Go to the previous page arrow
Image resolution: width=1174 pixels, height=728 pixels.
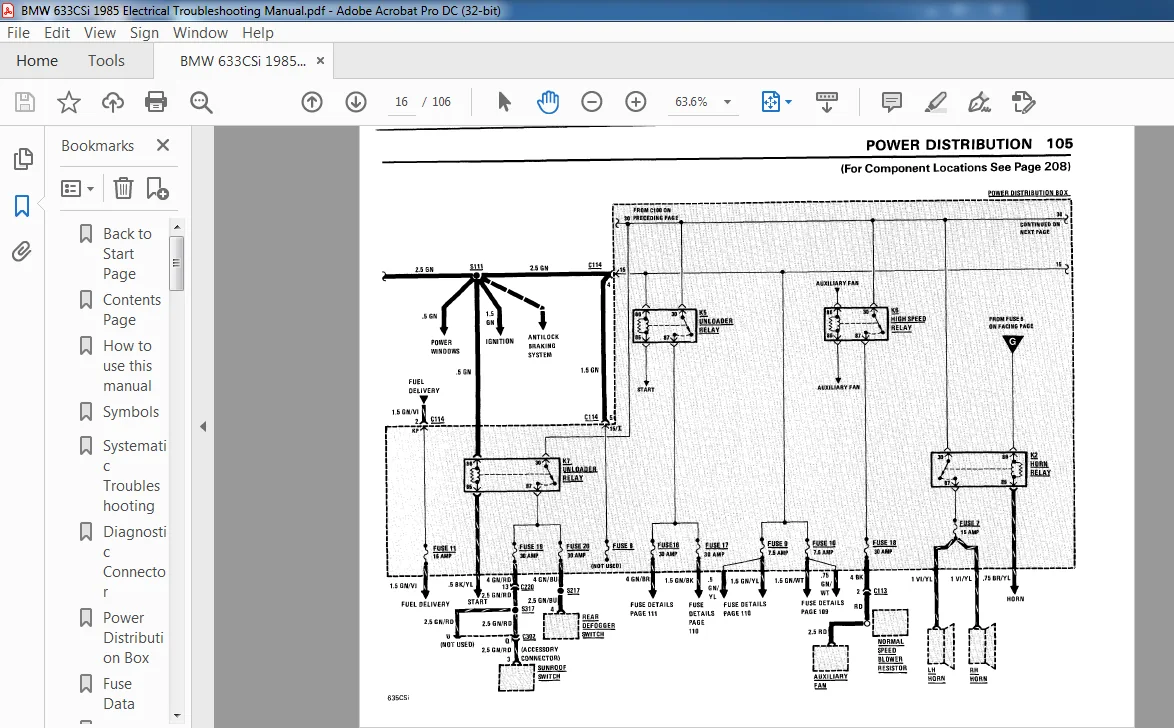[x=311, y=102]
